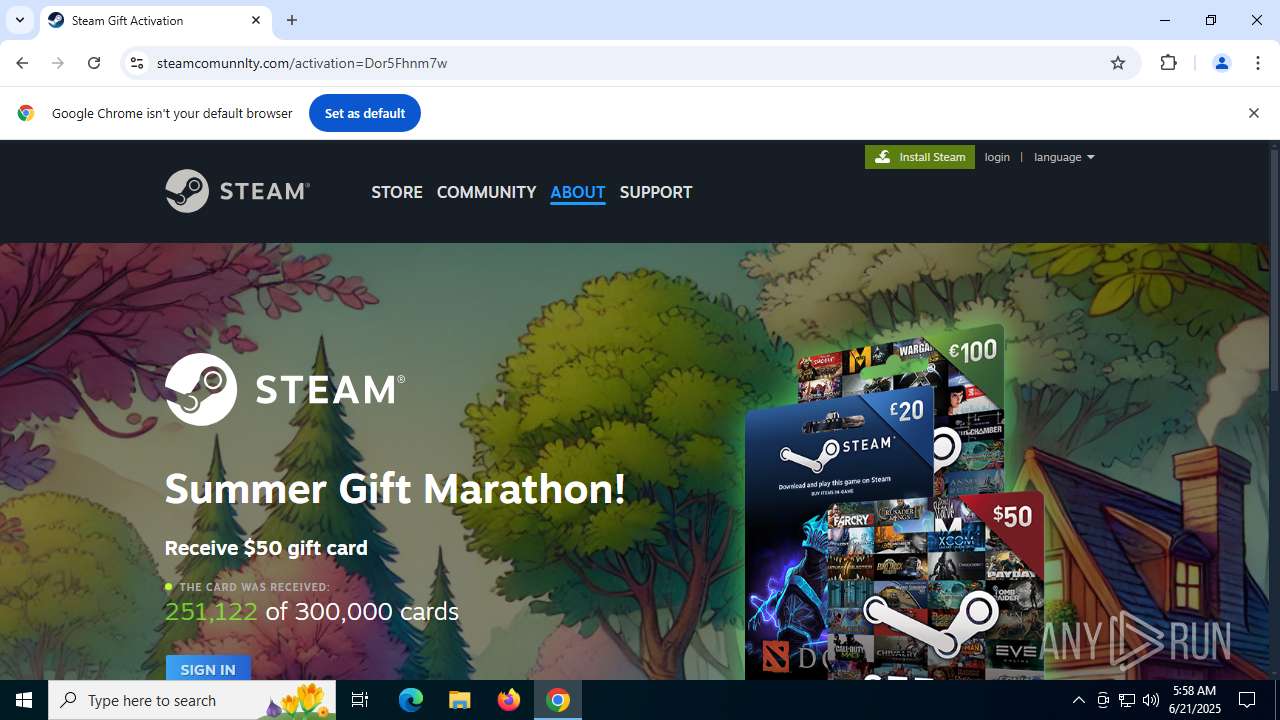
Task: Launch Microsoft Edge from the taskbar
Action: [411, 700]
